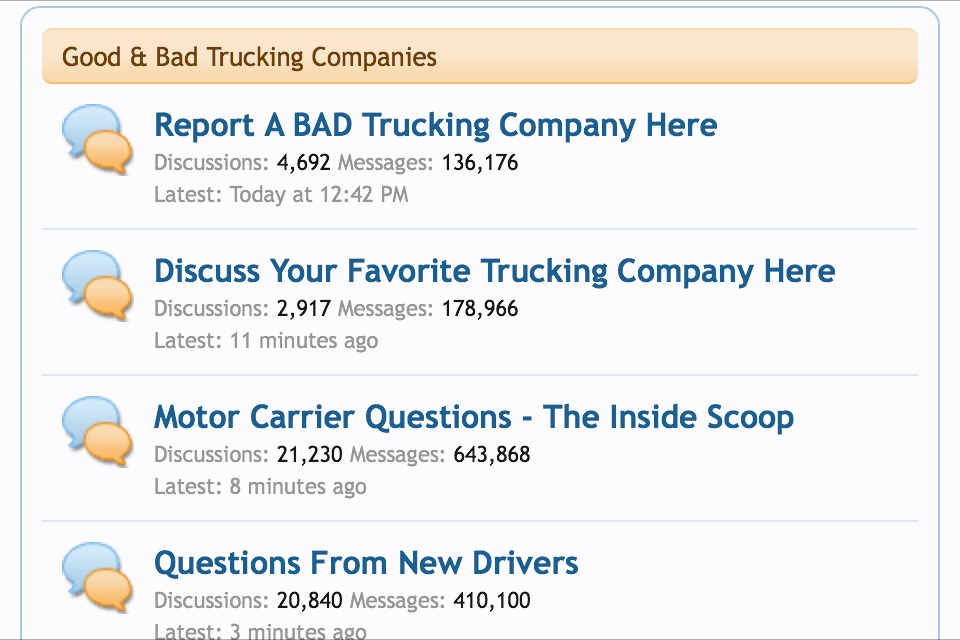The image size is (960, 640).
Task: Click the 2,917 discussions count
Action: (x=303, y=308)
